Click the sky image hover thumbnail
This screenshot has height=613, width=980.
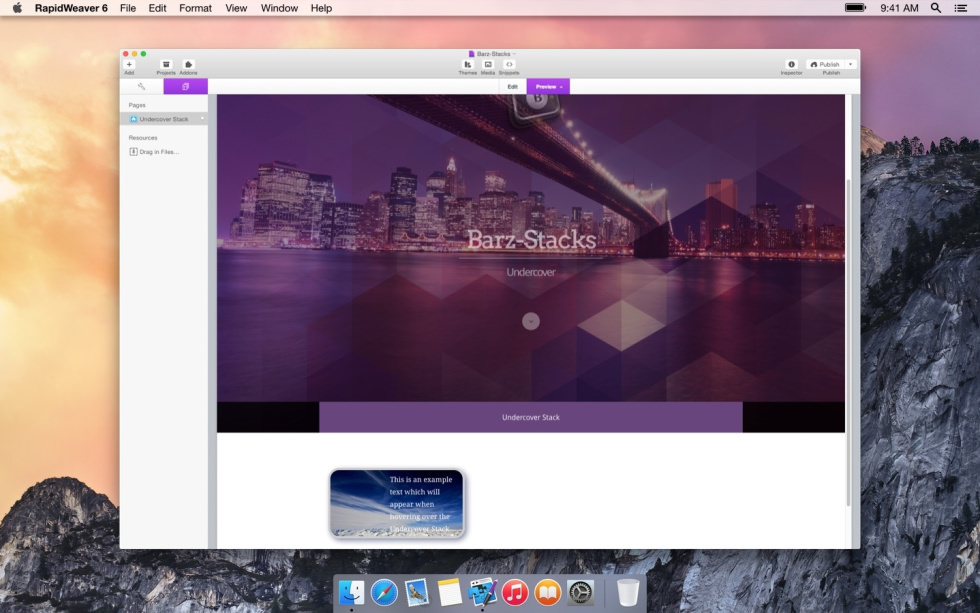tap(397, 504)
